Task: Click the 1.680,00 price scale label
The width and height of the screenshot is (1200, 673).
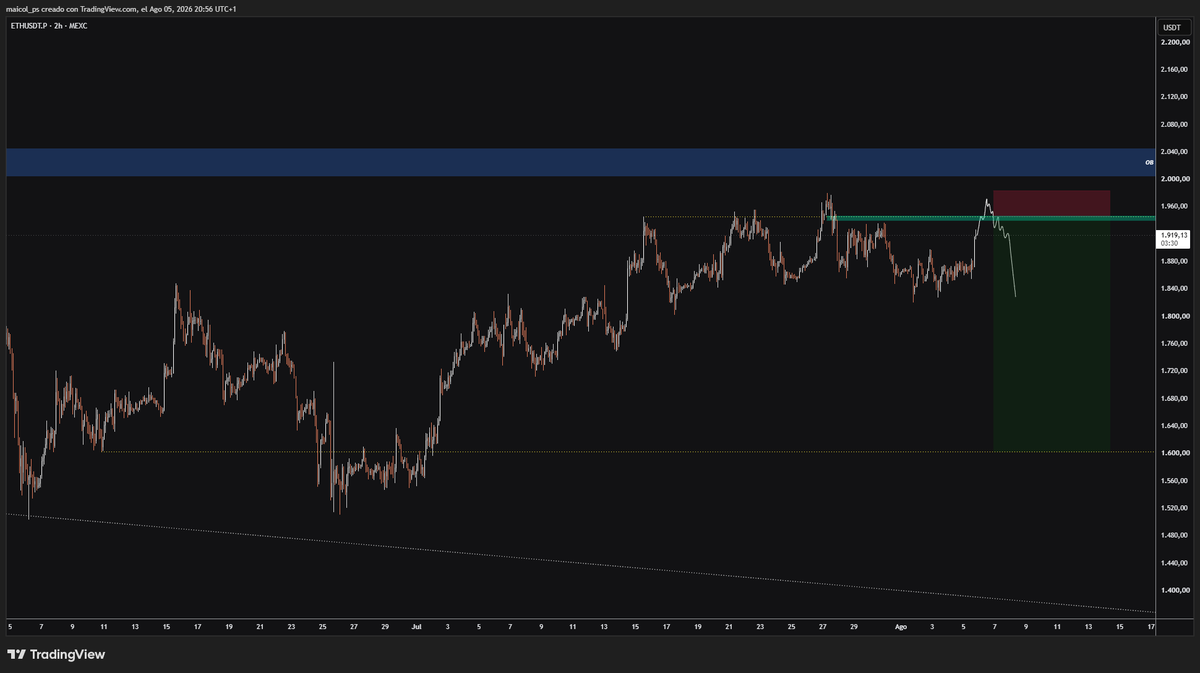Action: [1174, 399]
